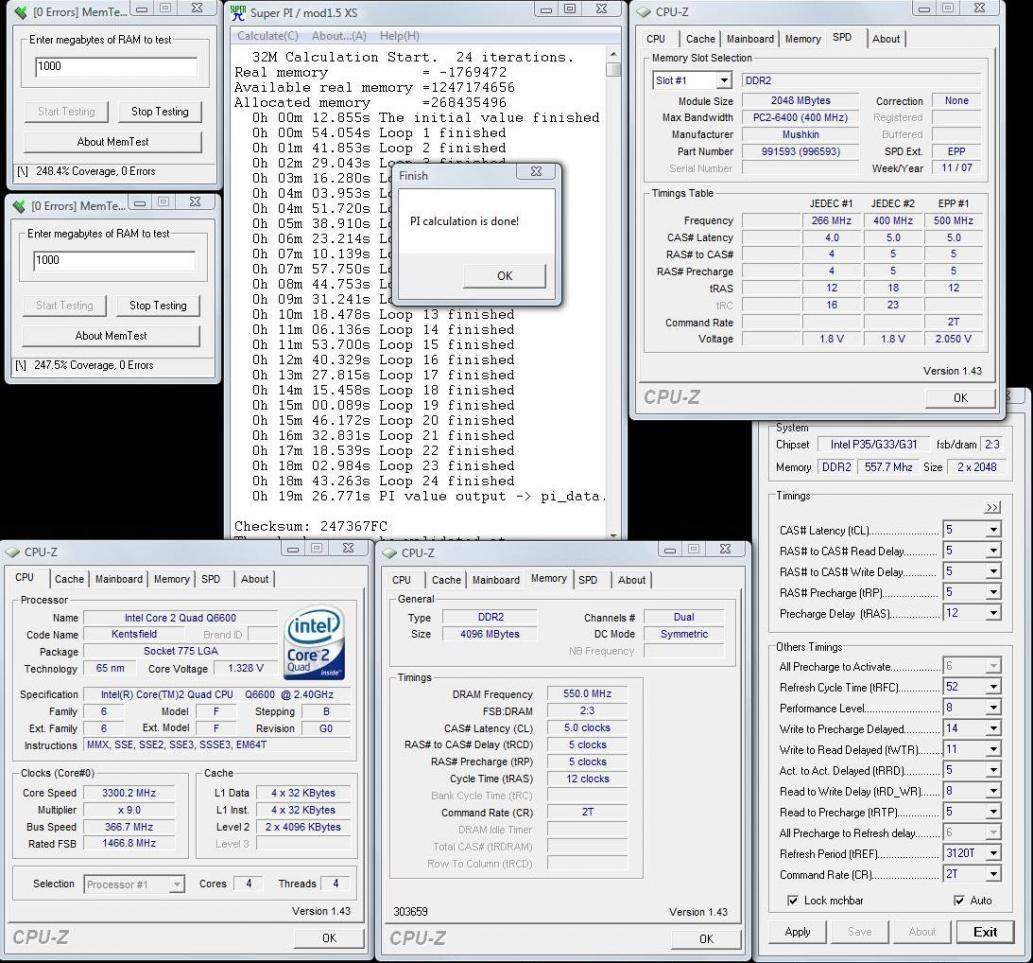
Task: Open the Command Rate (CR) dropdown in the timings tool
Action: point(993,875)
